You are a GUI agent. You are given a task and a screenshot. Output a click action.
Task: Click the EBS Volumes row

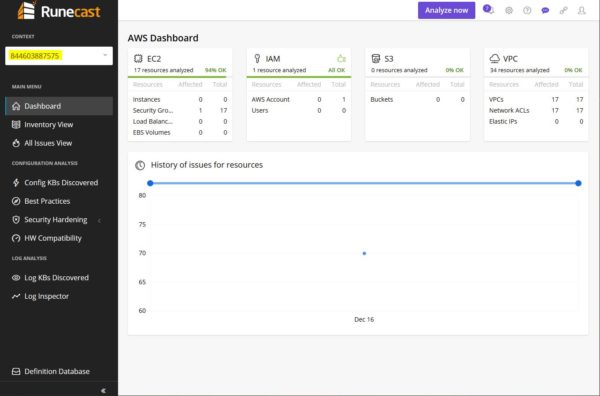pos(180,132)
